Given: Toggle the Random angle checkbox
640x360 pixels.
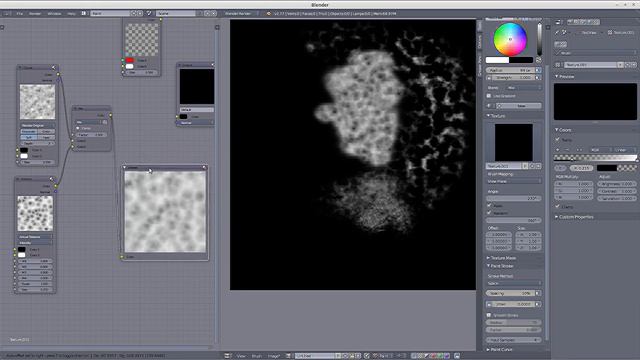Looking at the screenshot, I should point(489,213).
